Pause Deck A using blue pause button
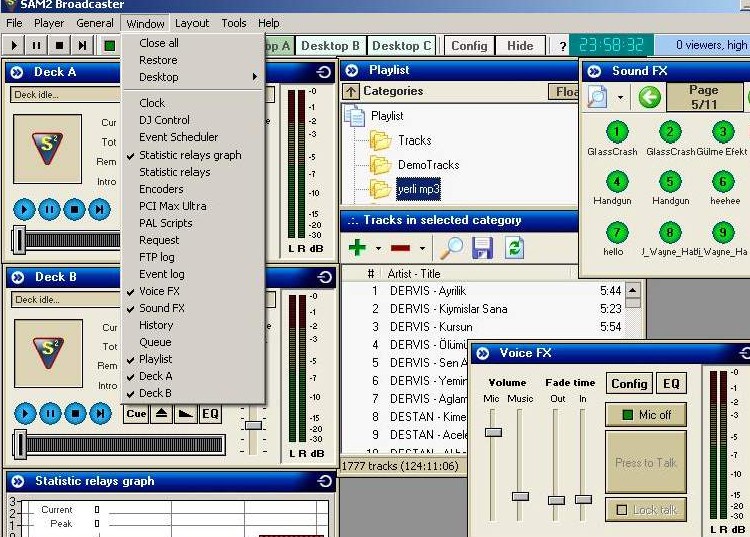 (49, 209)
